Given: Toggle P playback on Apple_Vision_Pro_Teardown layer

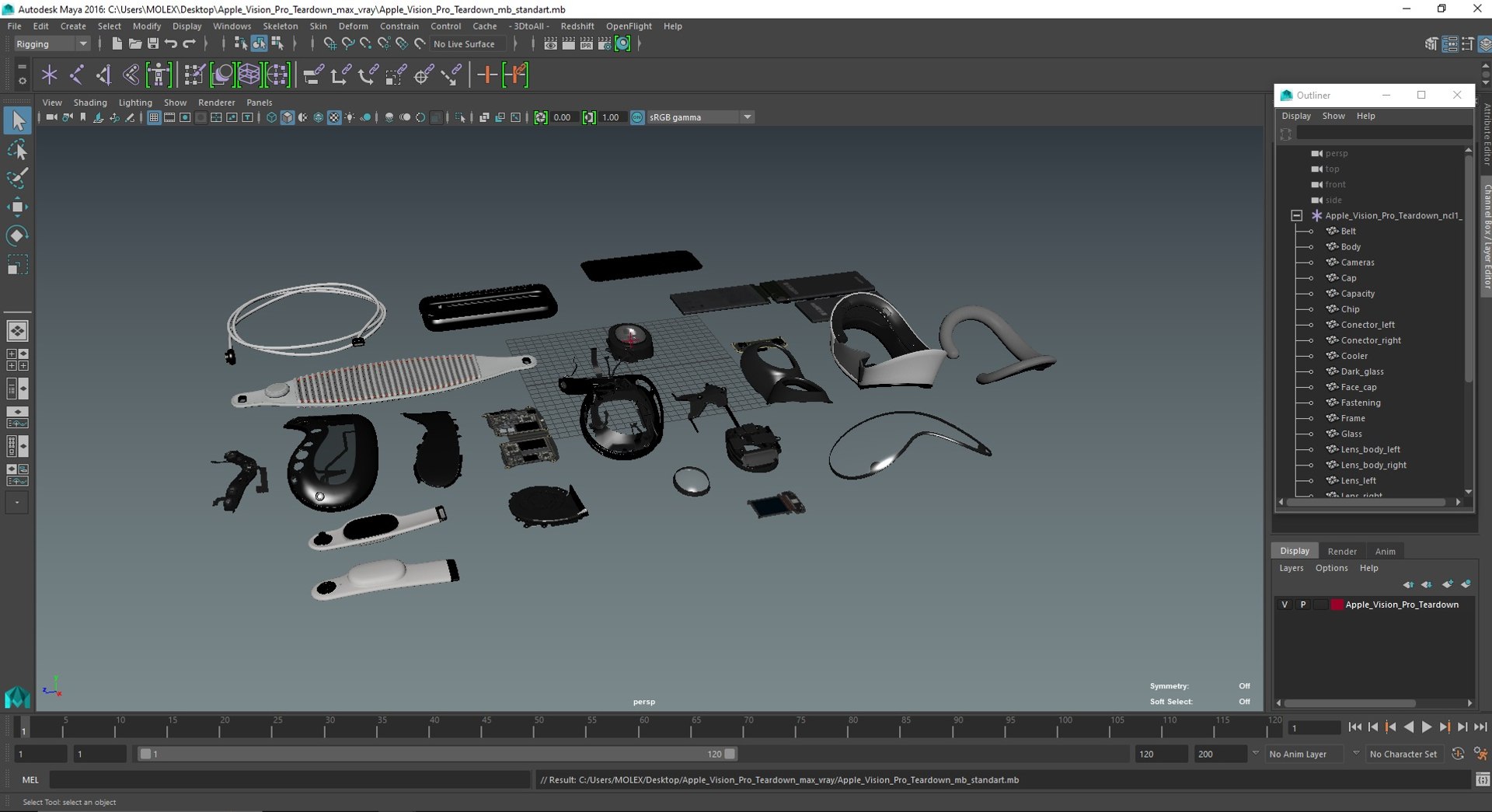Looking at the screenshot, I should [1303, 605].
